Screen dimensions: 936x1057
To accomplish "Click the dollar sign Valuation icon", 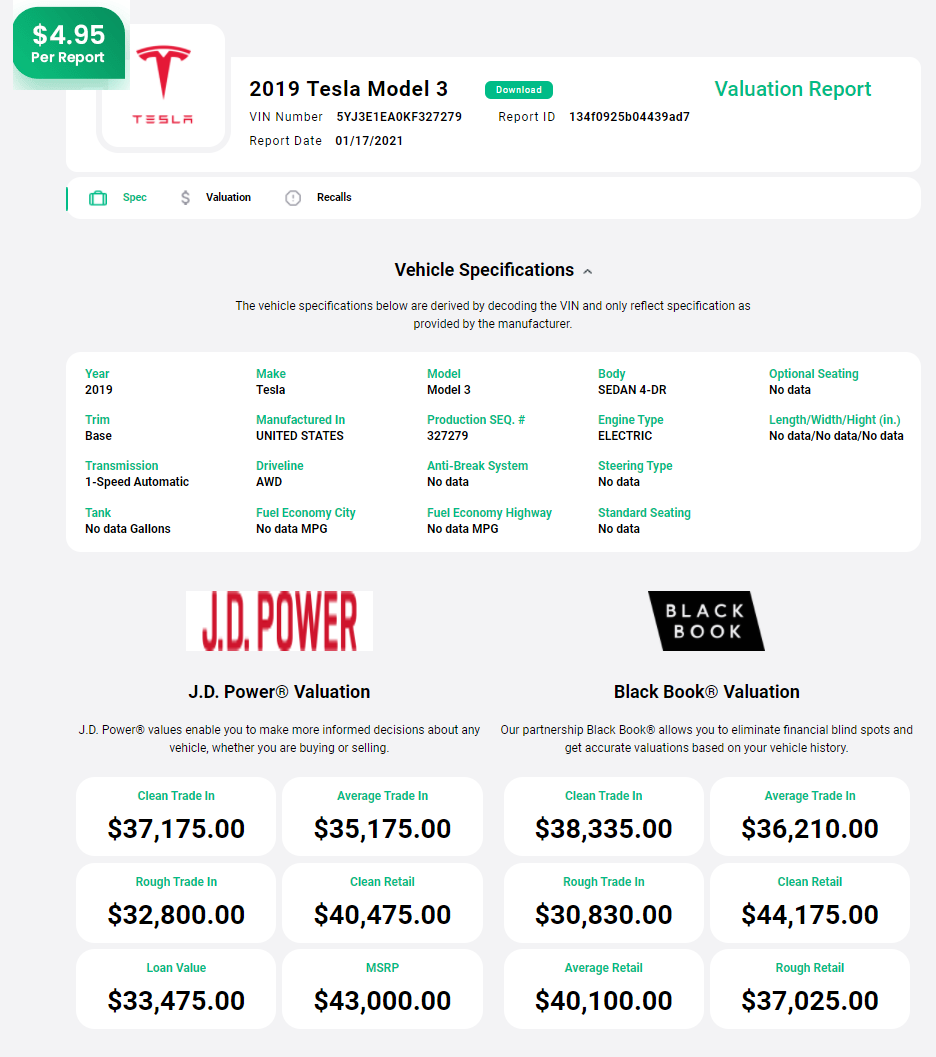I will 185,198.
